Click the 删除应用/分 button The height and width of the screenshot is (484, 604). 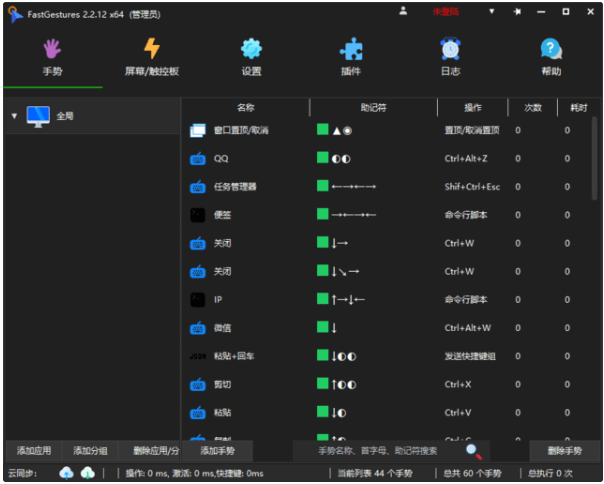[x=149, y=451]
